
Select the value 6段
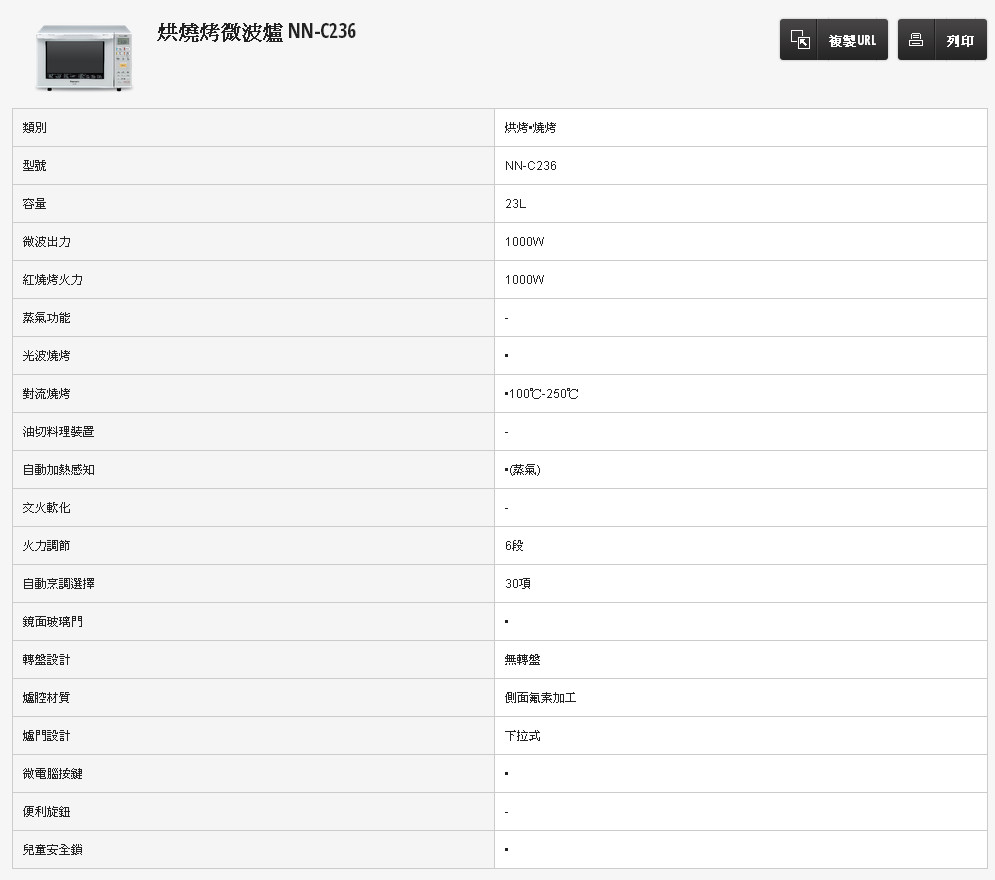514,546
